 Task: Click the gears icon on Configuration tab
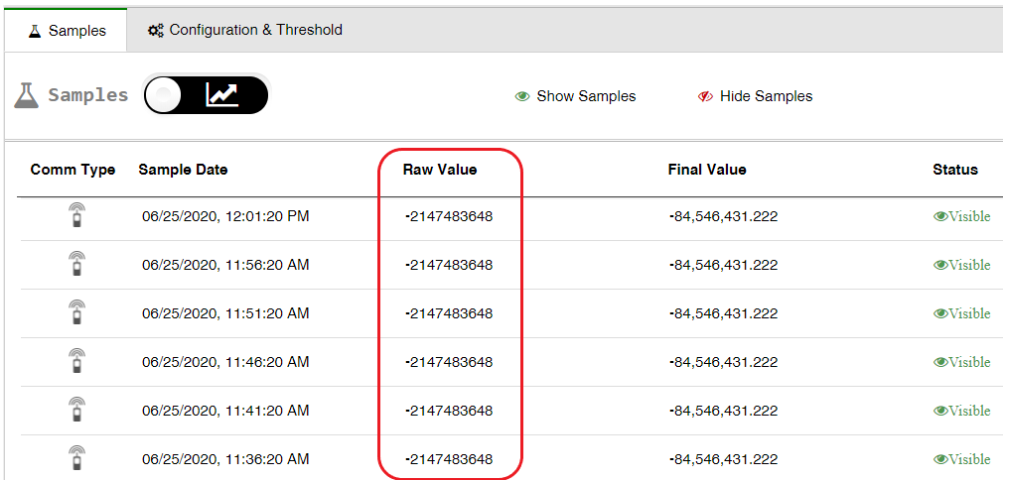point(155,30)
